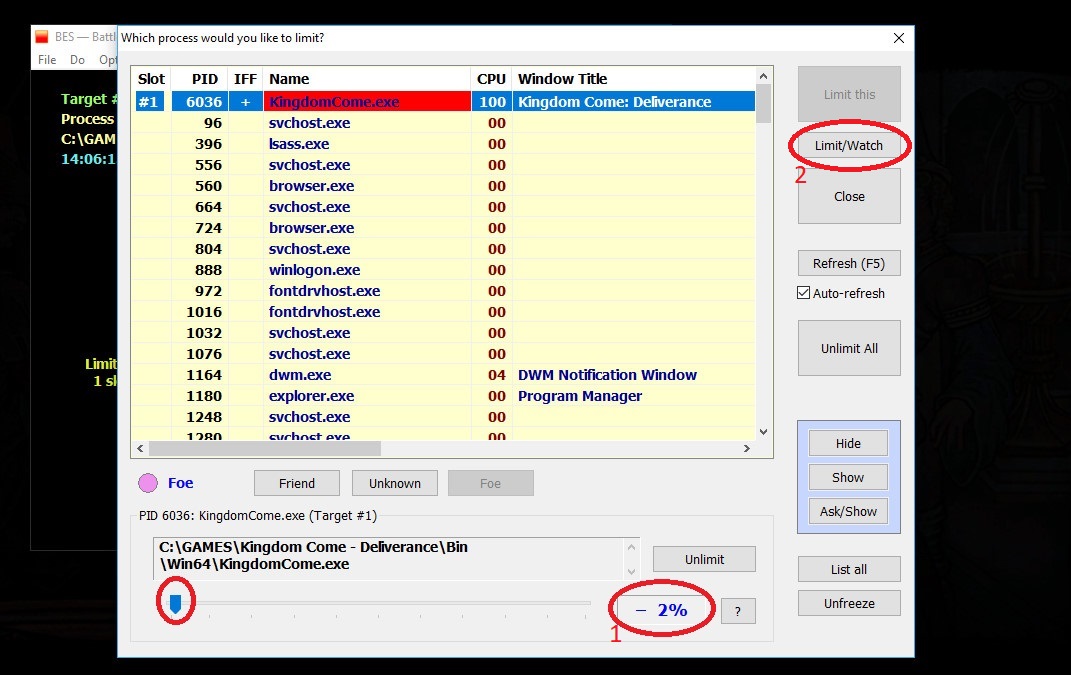Sort by Slot column header
The height and width of the screenshot is (675, 1071).
152,79
